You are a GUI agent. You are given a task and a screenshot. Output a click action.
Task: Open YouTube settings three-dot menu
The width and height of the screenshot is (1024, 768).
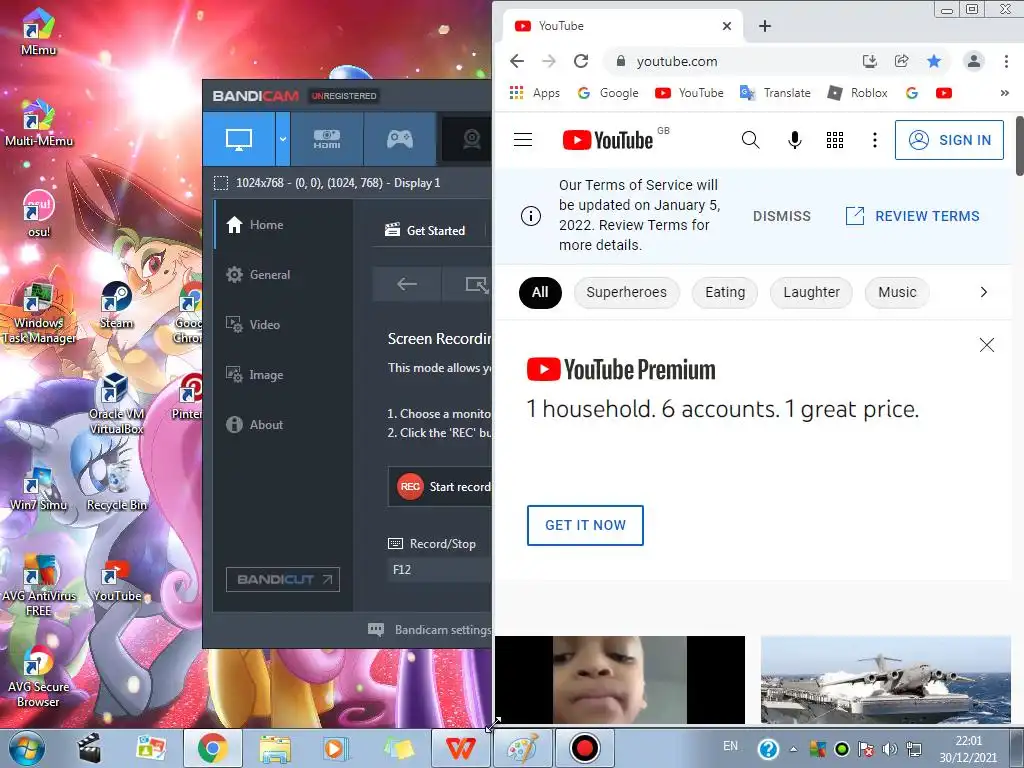pyautogui.click(x=874, y=140)
